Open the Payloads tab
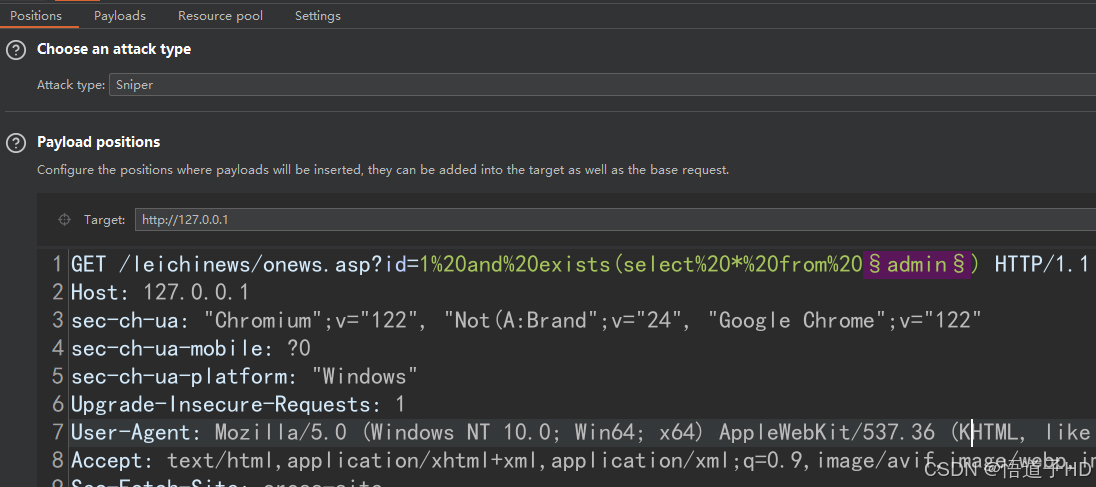The height and width of the screenshot is (487, 1096). (120, 15)
